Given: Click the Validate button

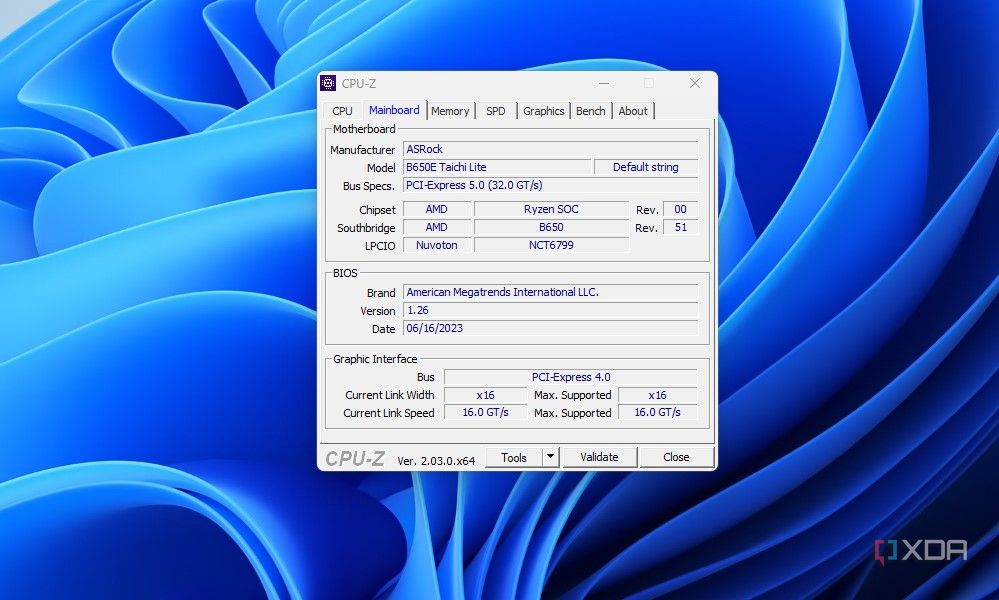Looking at the screenshot, I should point(599,457).
